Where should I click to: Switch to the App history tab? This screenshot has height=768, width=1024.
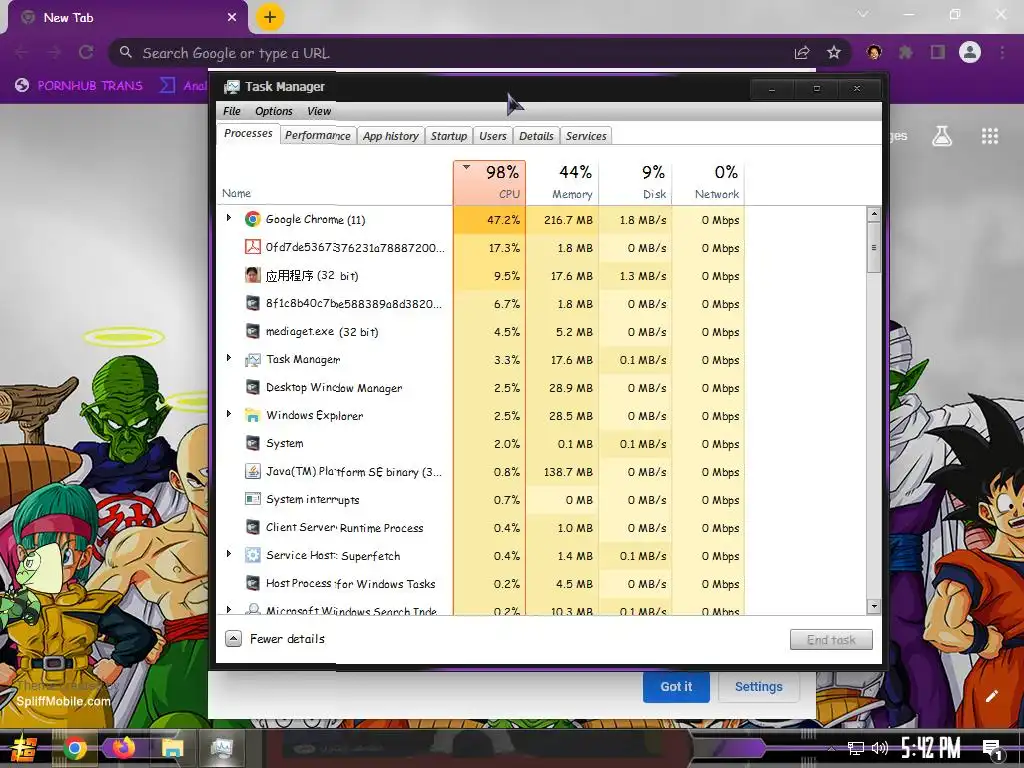coord(391,136)
